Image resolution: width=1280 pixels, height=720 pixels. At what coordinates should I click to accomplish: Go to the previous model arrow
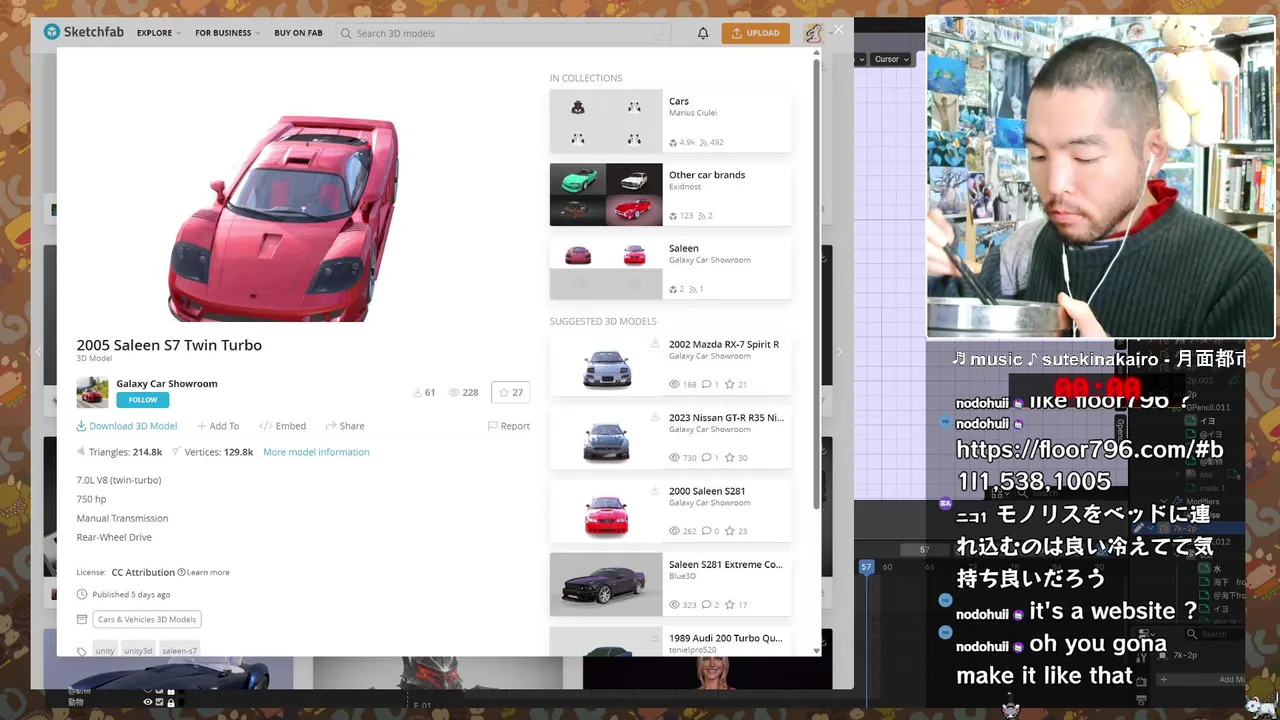point(38,351)
